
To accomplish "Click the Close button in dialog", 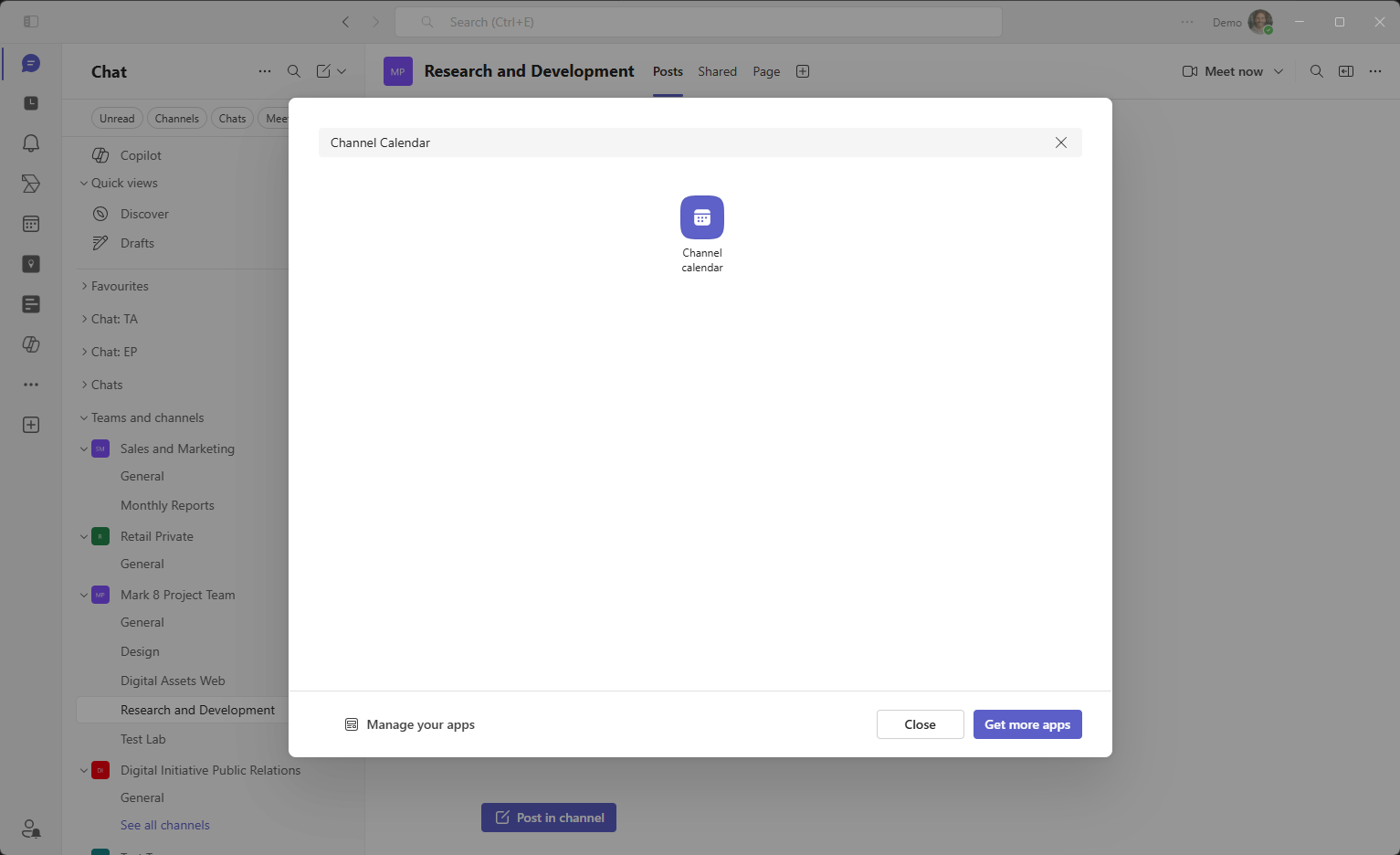I will (920, 724).
